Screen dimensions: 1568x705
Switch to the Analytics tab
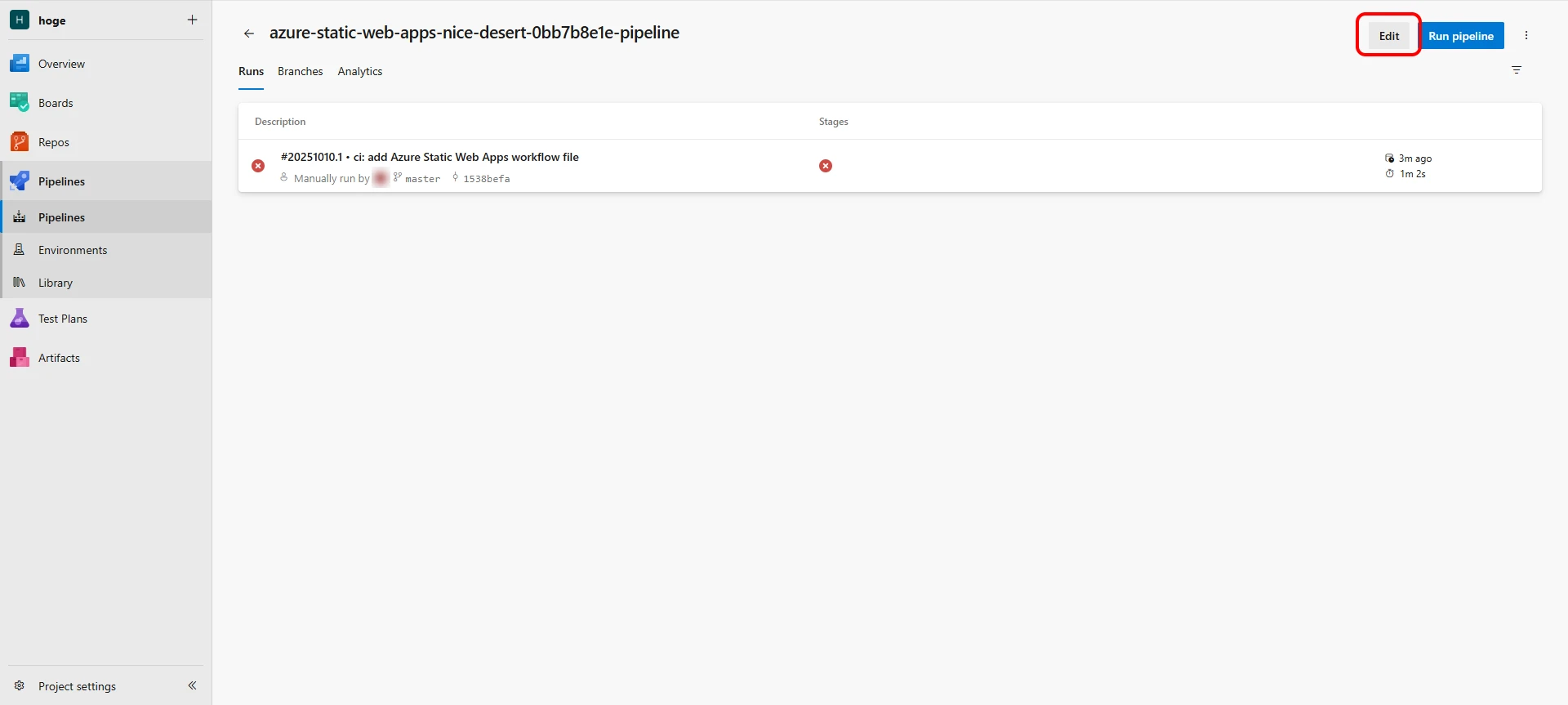(x=360, y=71)
